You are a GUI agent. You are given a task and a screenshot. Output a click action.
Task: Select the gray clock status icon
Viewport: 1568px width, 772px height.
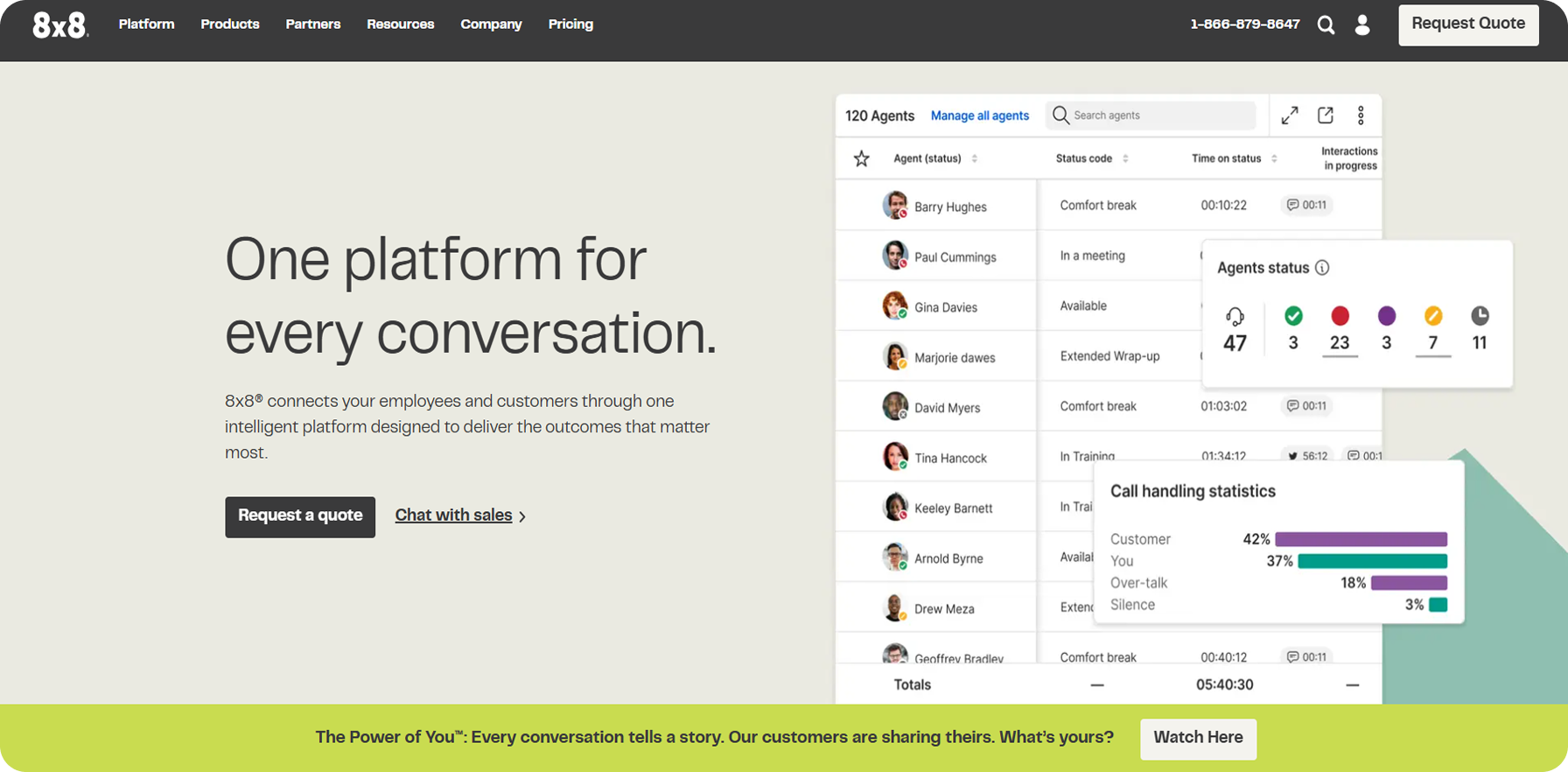pyautogui.click(x=1480, y=315)
